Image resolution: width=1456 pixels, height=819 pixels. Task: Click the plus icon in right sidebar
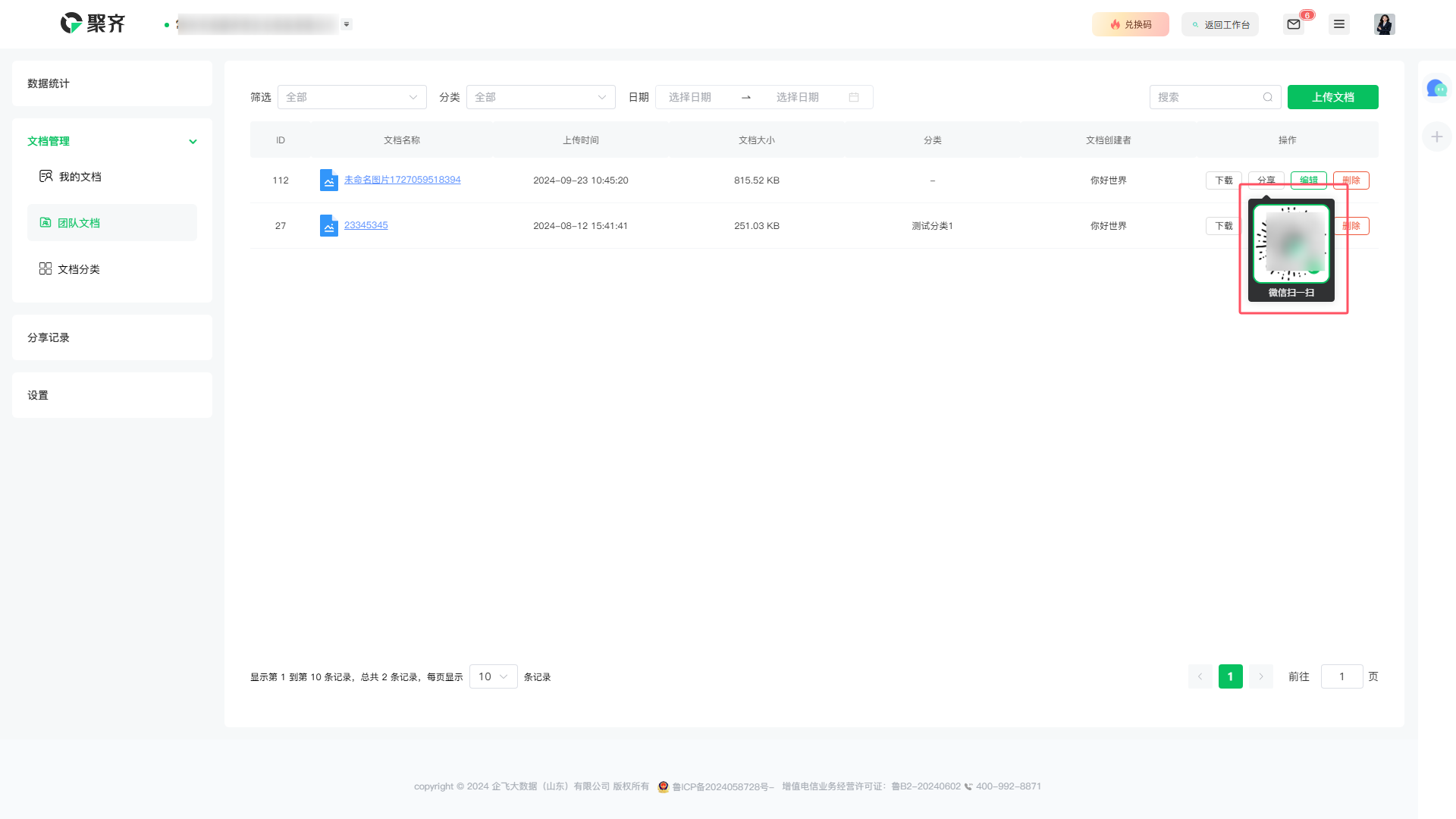pos(1436,136)
